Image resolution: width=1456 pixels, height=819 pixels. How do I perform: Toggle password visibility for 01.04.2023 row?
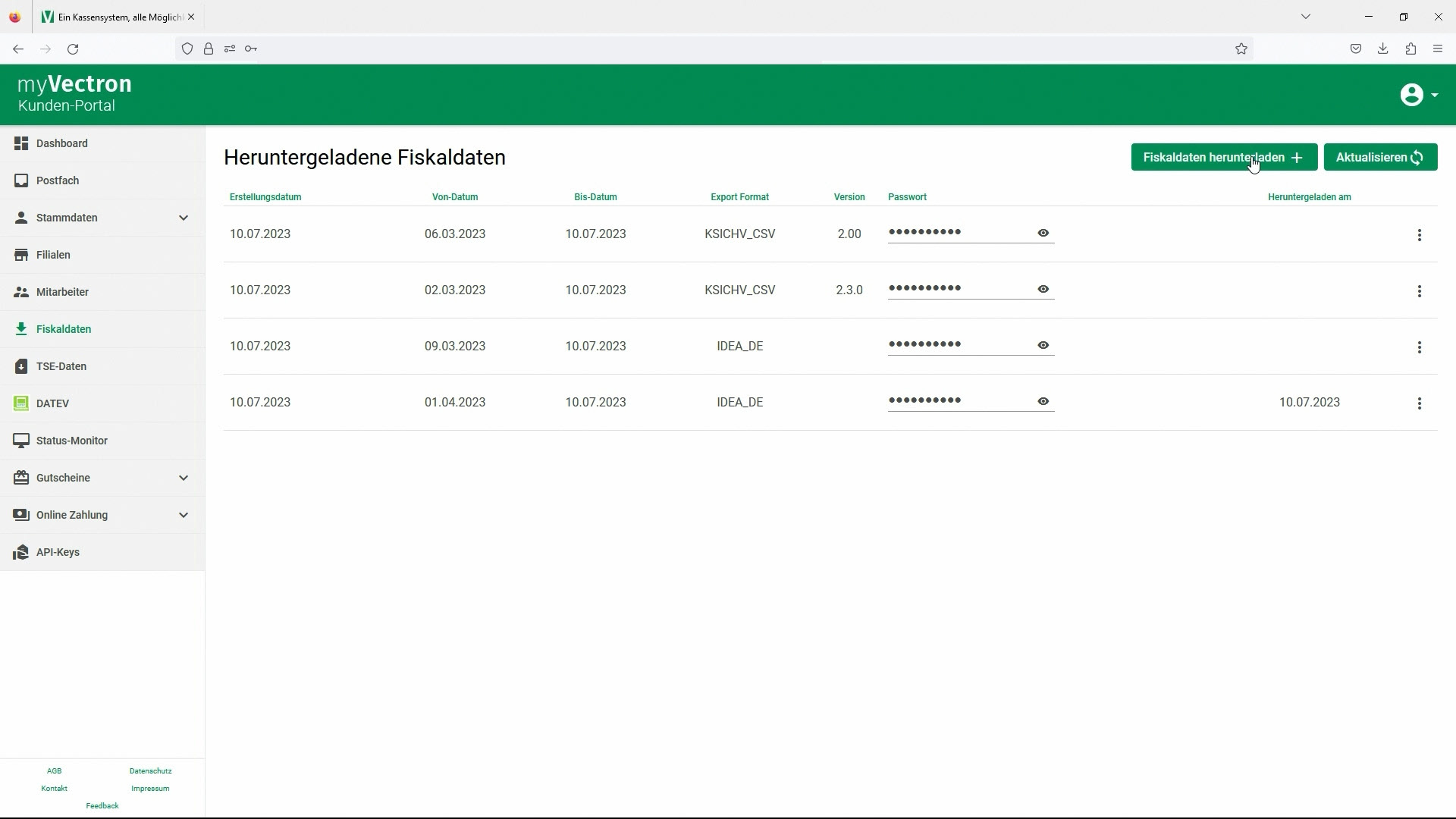(1043, 401)
